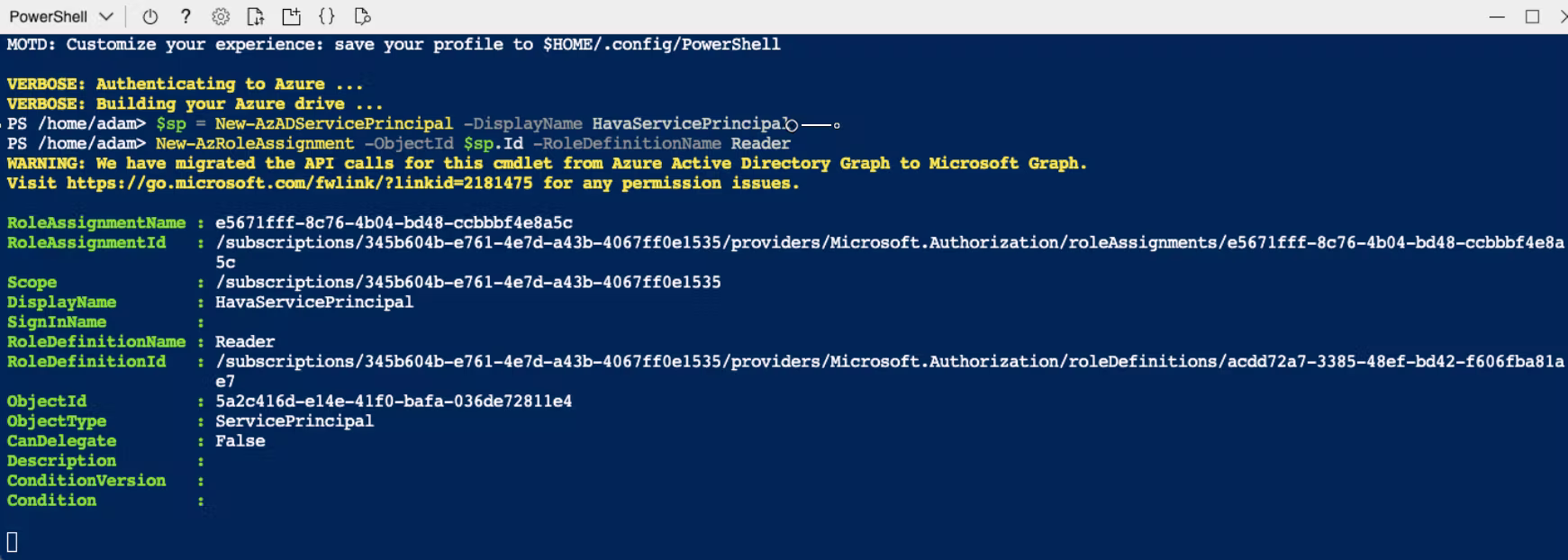
Task: Maximize the Cloud Shell pane
Action: (x=1532, y=17)
